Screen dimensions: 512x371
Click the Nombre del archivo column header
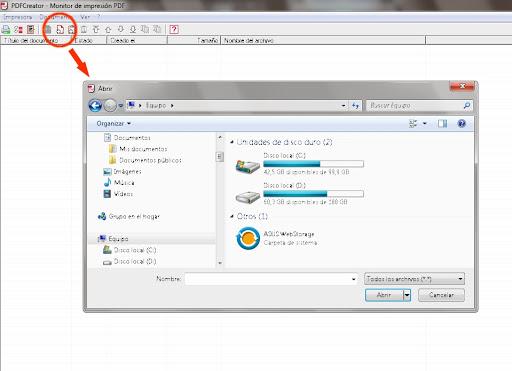coord(323,41)
